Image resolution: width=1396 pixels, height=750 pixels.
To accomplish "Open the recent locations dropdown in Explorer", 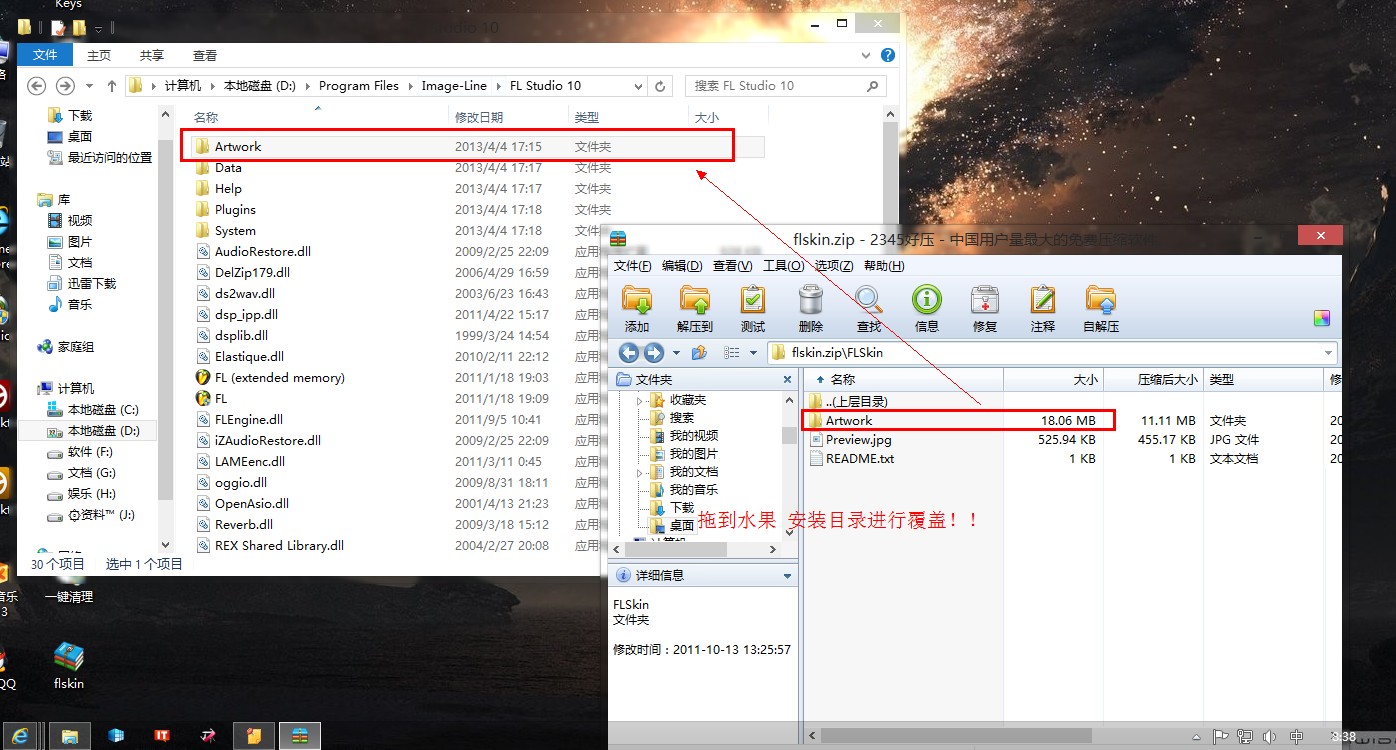I will pos(90,86).
